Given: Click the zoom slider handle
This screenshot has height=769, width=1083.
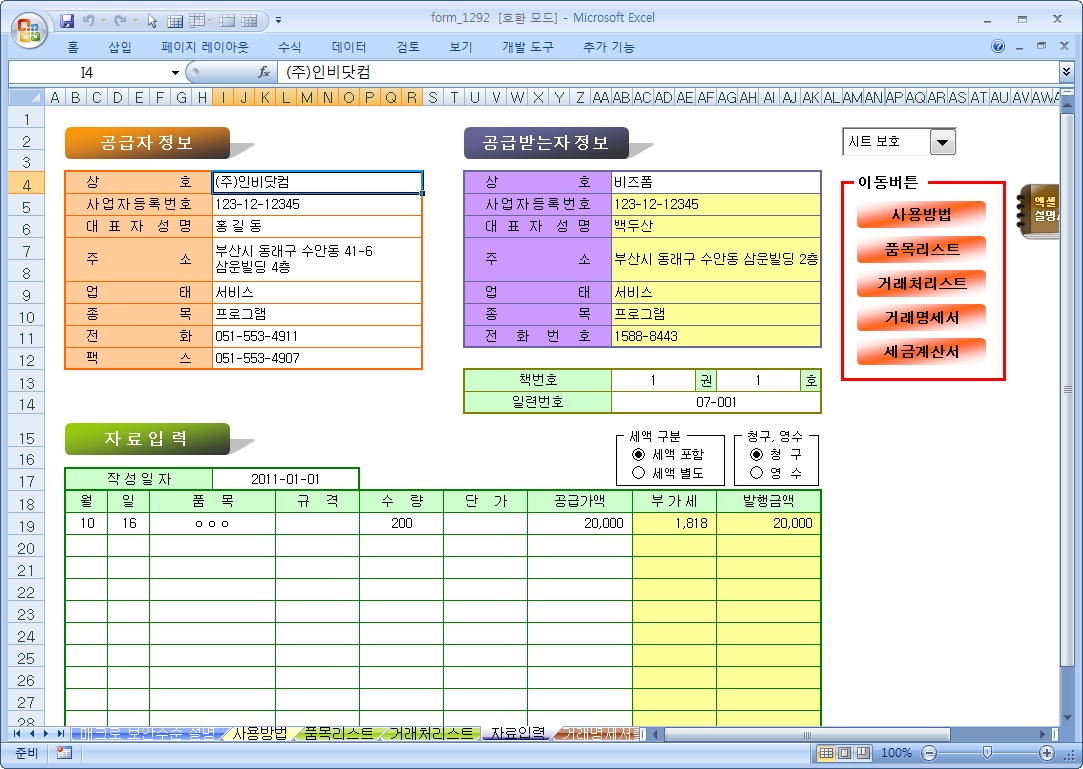Looking at the screenshot, I should (987, 752).
